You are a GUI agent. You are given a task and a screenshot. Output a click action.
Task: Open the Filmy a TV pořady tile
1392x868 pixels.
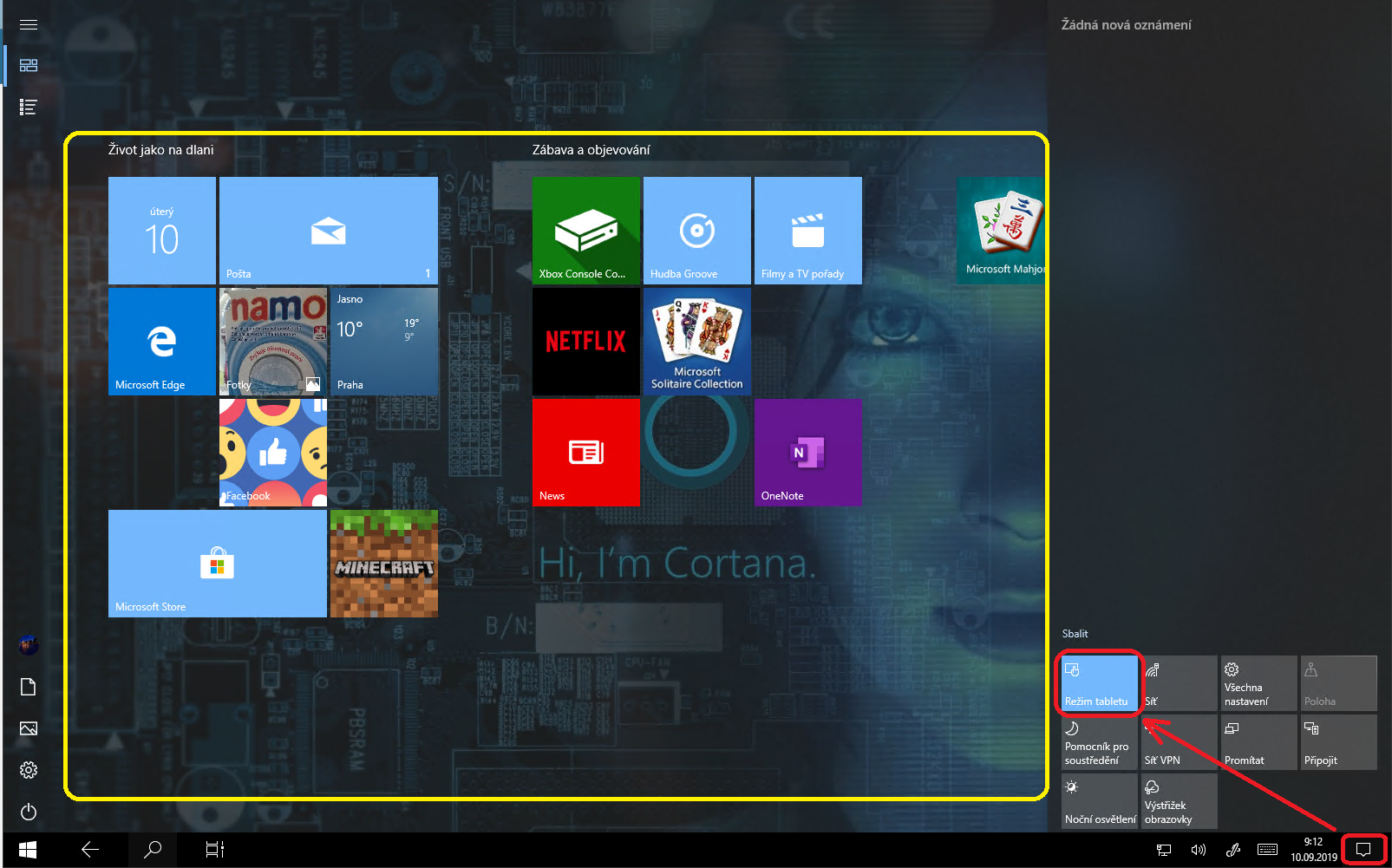(808, 231)
